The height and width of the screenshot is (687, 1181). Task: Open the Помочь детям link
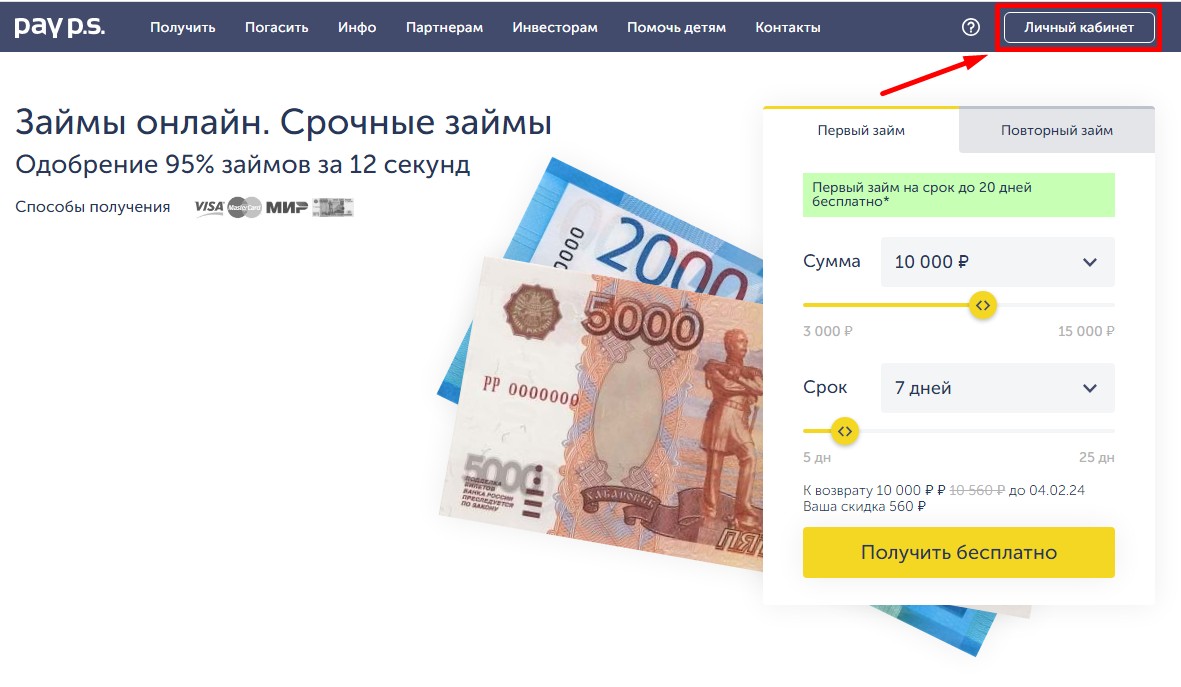click(x=676, y=27)
